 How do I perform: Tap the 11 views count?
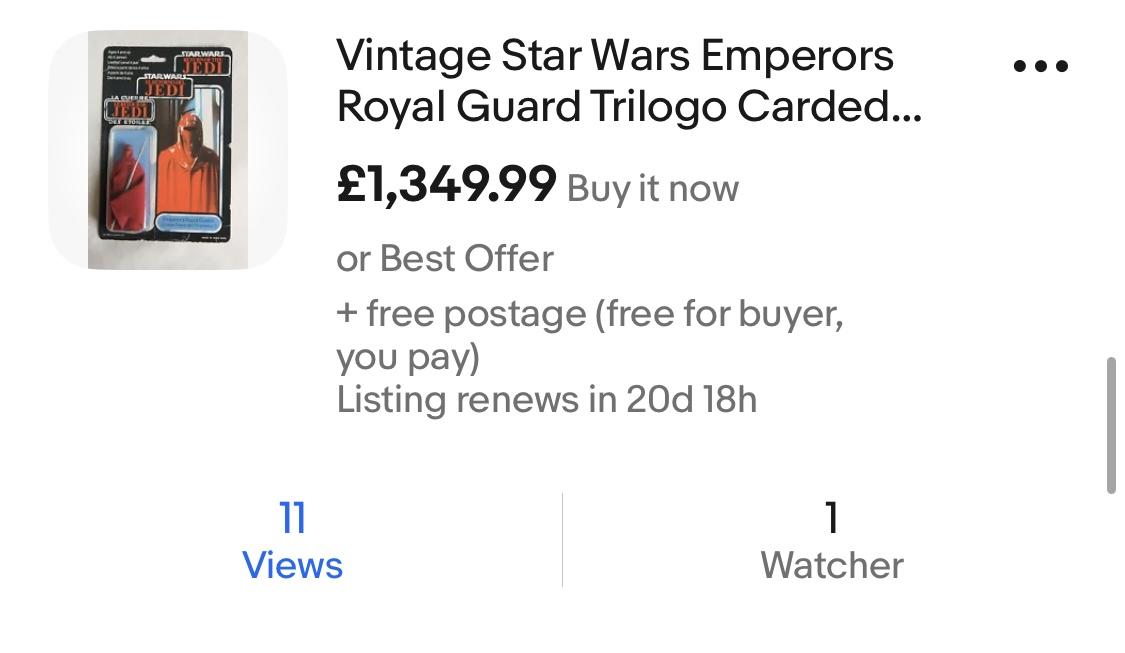tap(292, 518)
